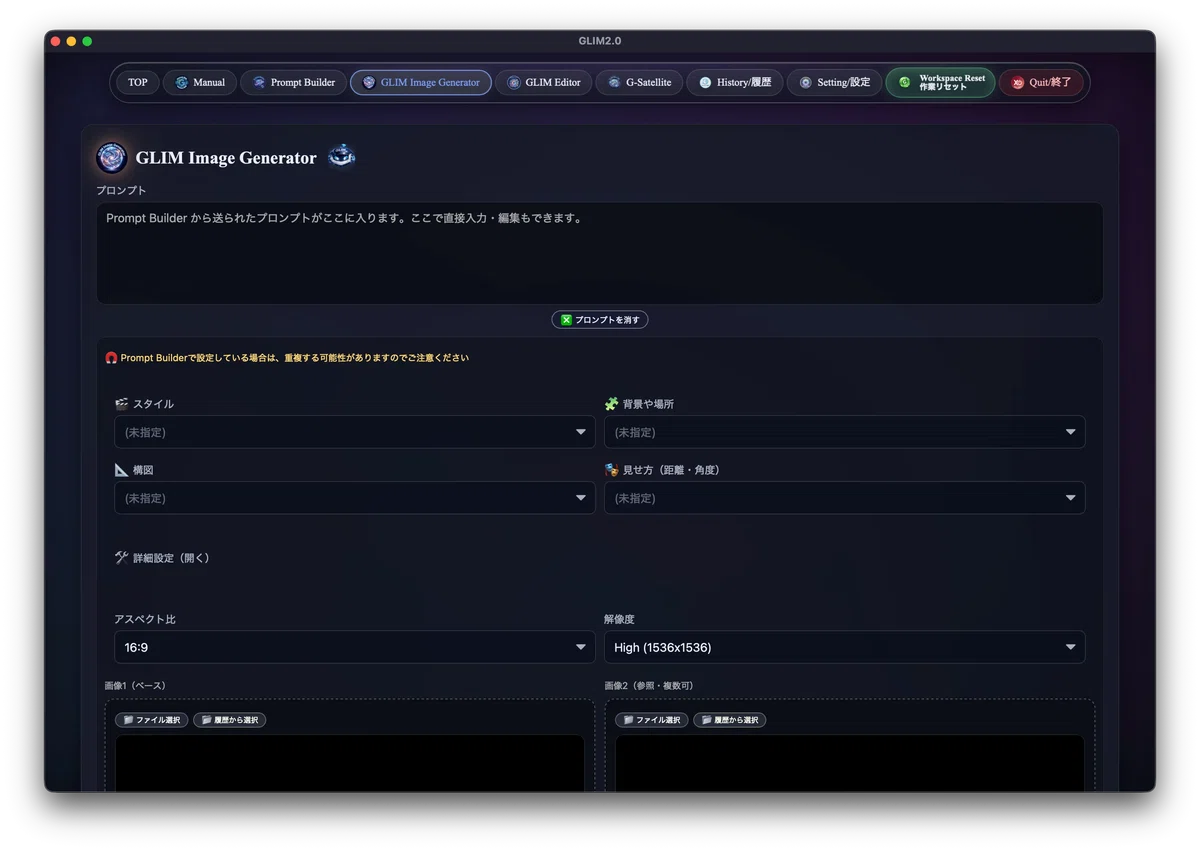Click the Manual tab icon
Screen dimensions: 1200x851
(x=181, y=82)
